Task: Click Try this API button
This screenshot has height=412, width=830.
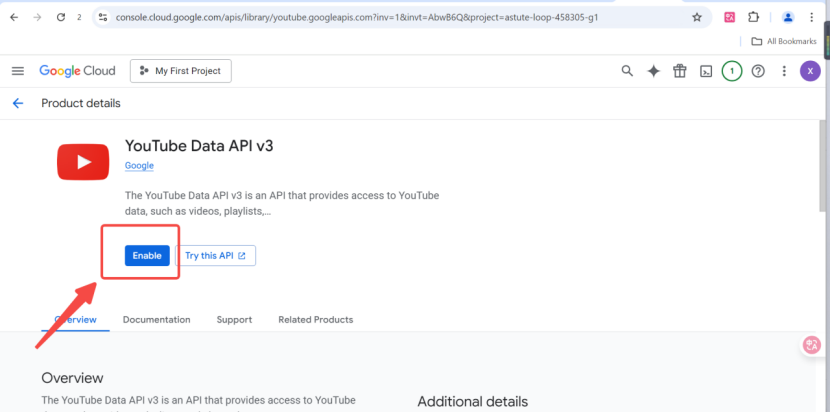Action: pyautogui.click(x=215, y=255)
